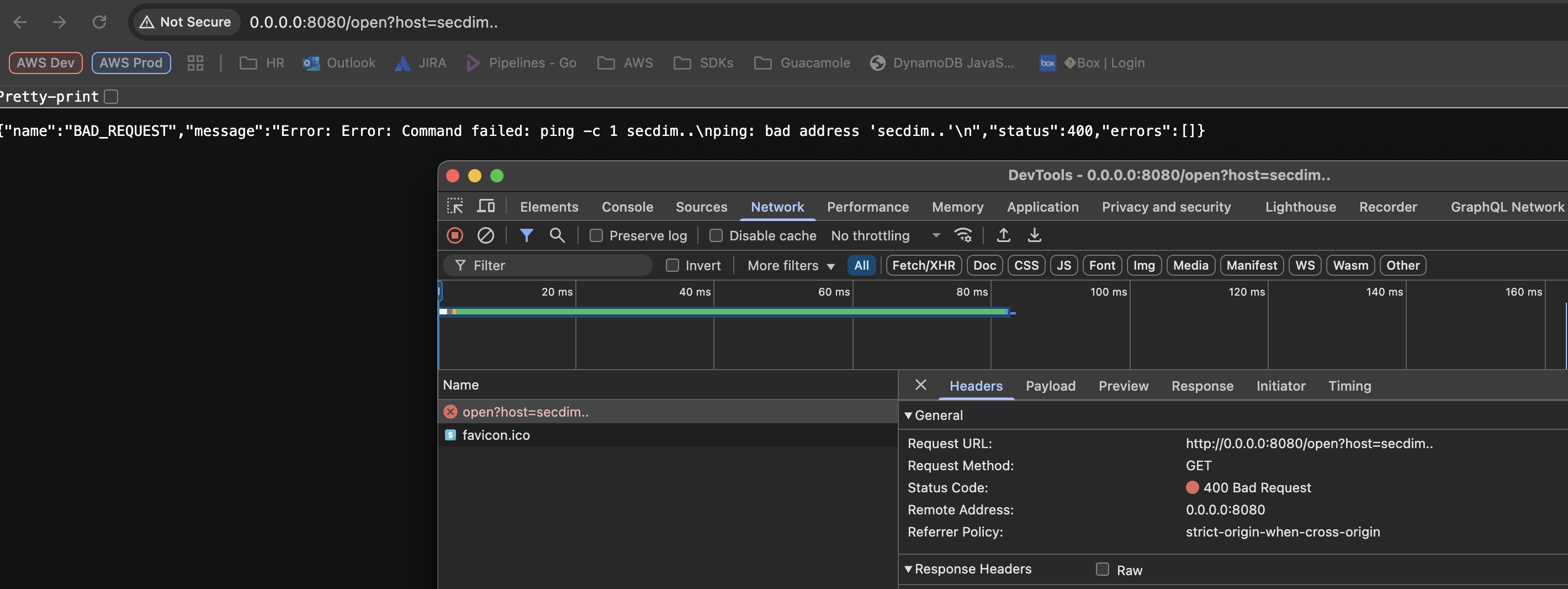Filter requests by Fetch/XHR

pos(923,266)
